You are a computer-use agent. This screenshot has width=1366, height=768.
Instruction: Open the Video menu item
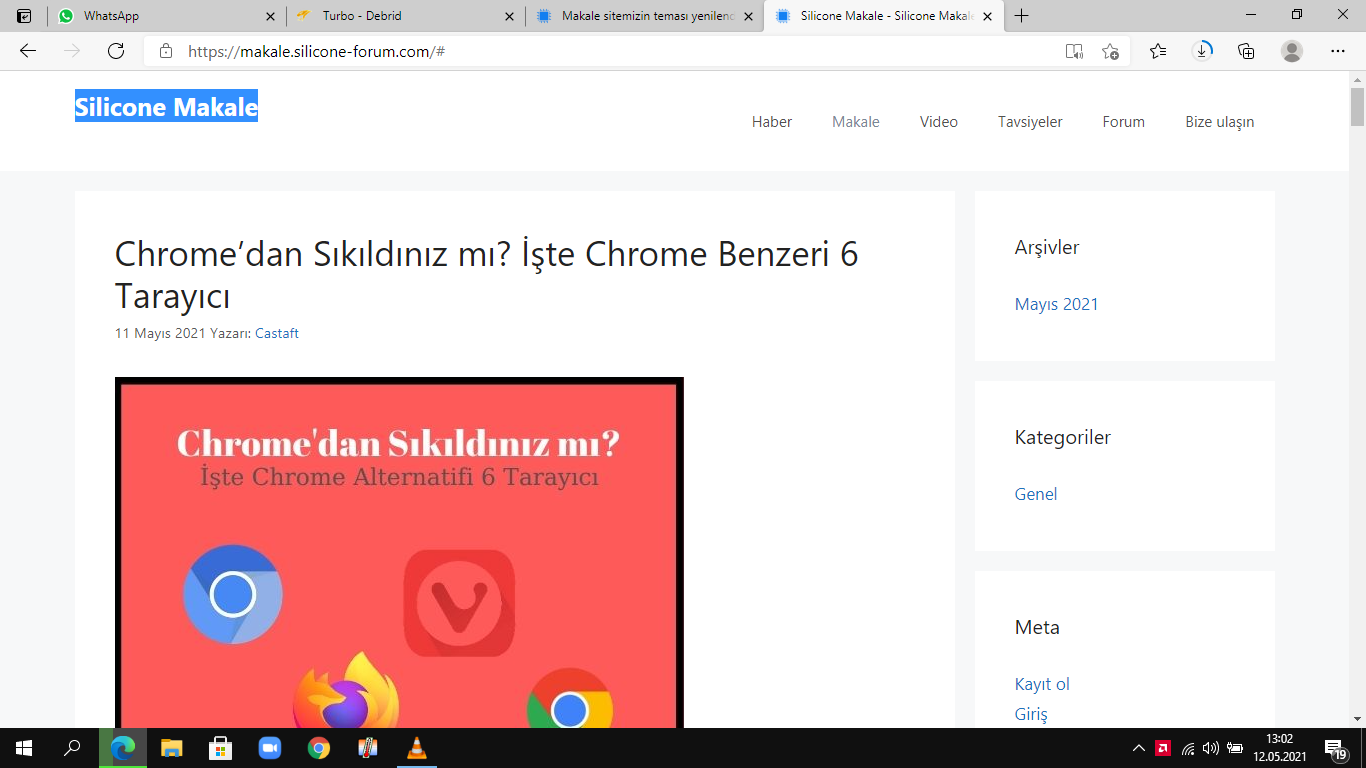click(x=939, y=122)
